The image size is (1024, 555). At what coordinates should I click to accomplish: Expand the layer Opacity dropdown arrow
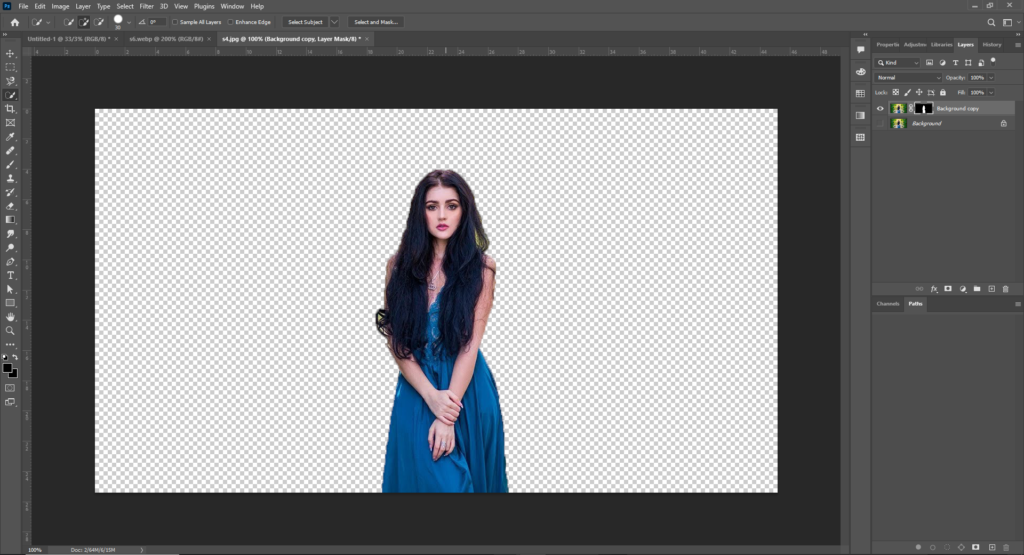pos(991,77)
